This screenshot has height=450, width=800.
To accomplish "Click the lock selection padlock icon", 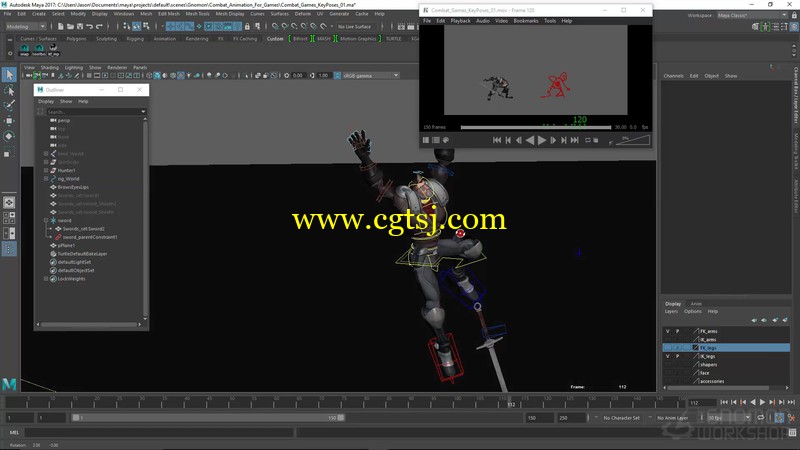I will [247, 26].
